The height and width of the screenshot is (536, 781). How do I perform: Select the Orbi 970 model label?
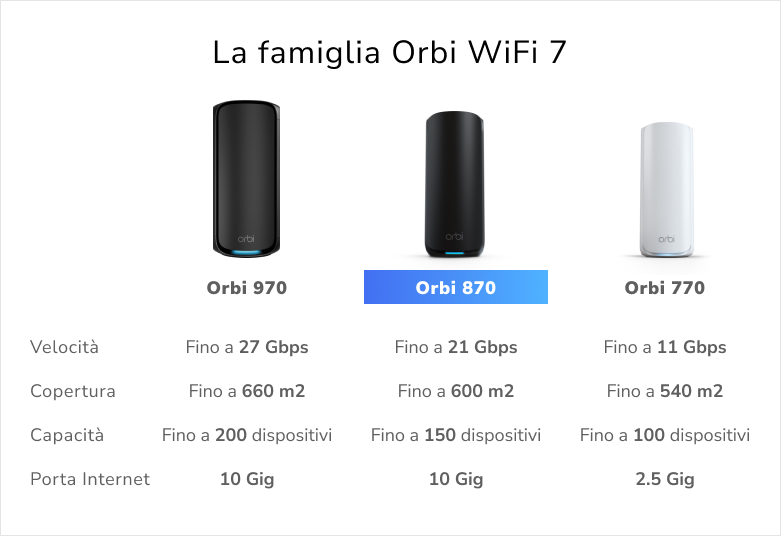[247, 288]
